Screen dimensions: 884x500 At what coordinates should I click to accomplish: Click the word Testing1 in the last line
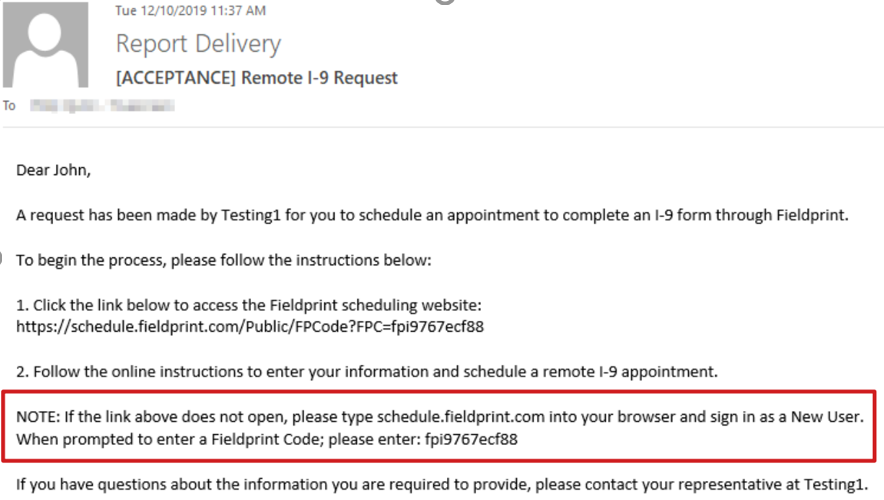coord(835,485)
